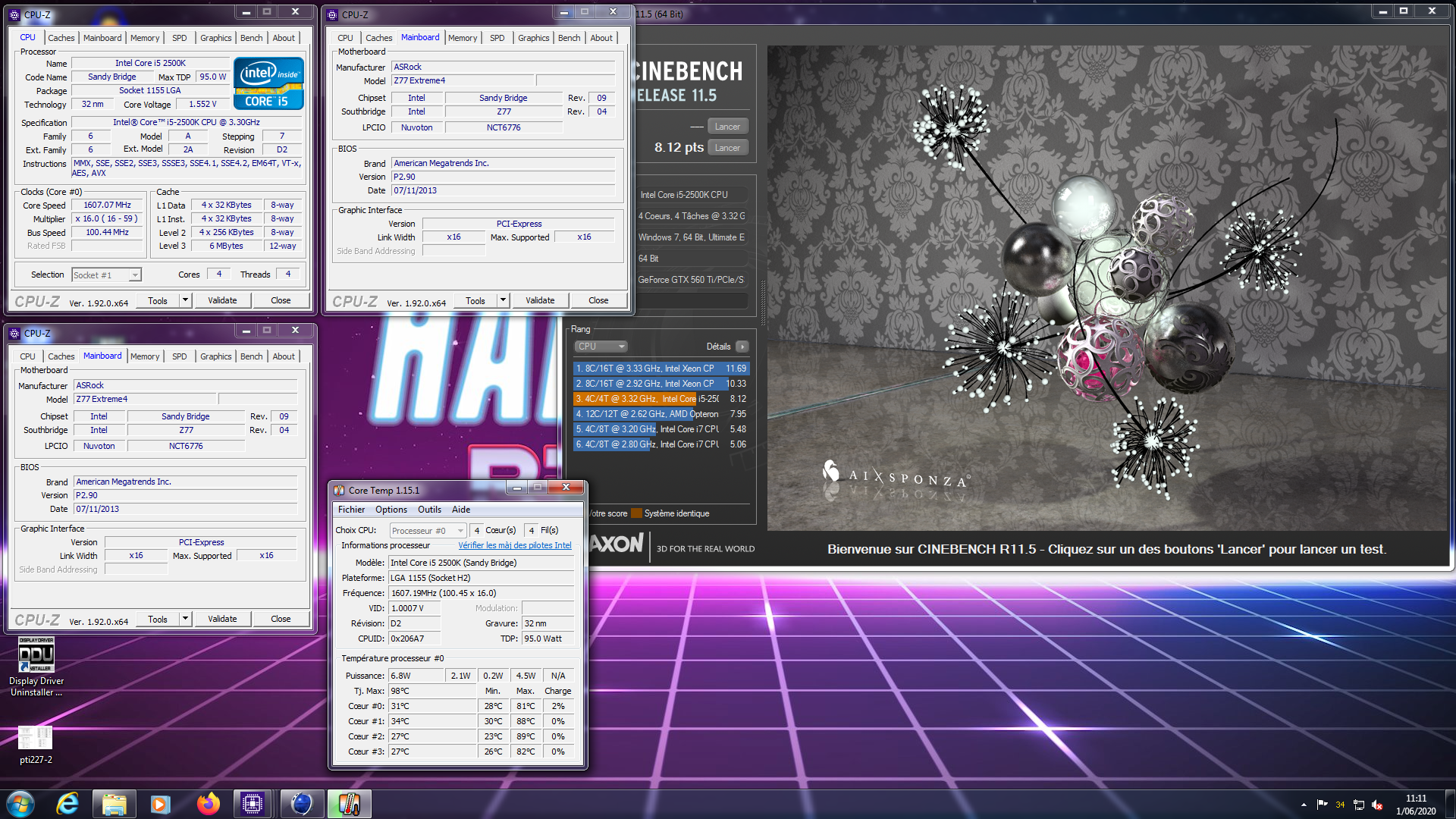The height and width of the screenshot is (819, 1456).
Task: Open About tab in bottom-left CPU-Z
Action: point(284,356)
